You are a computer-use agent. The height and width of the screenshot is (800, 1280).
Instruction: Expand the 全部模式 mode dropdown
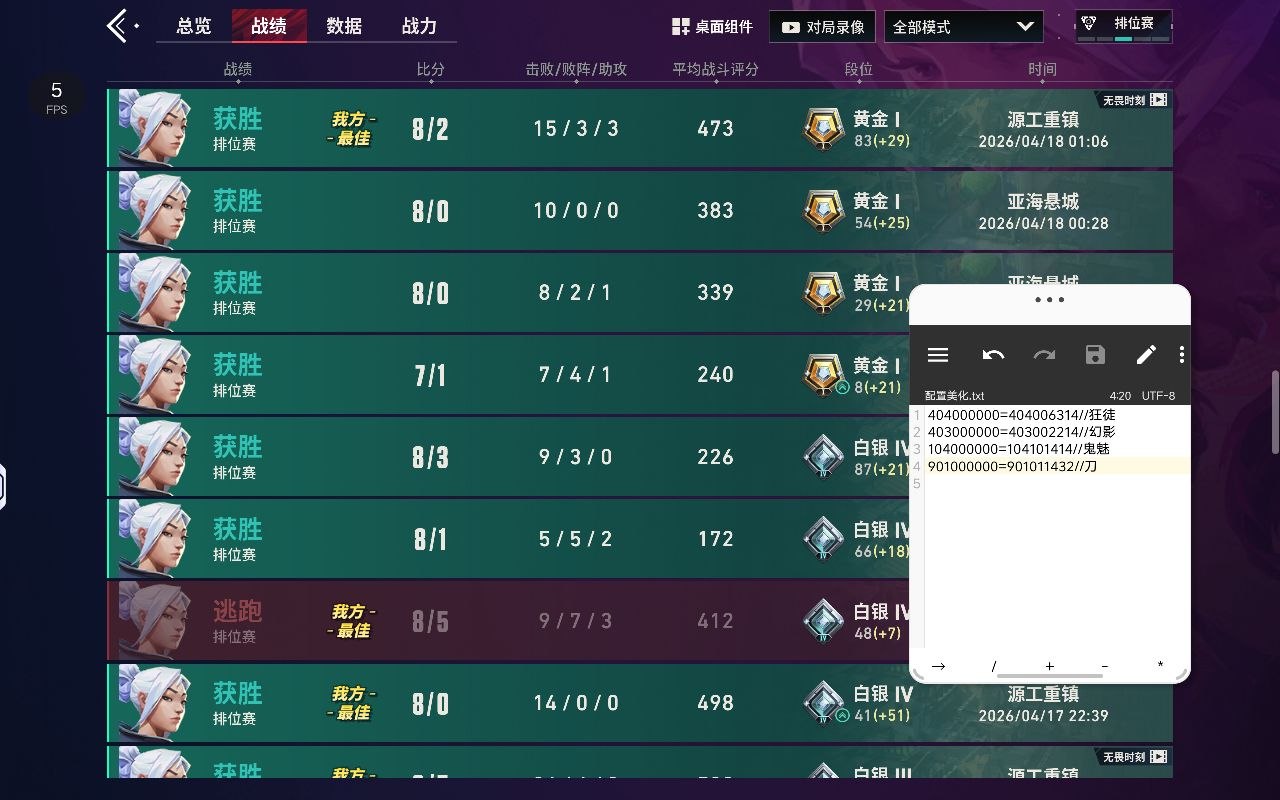coord(963,27)
